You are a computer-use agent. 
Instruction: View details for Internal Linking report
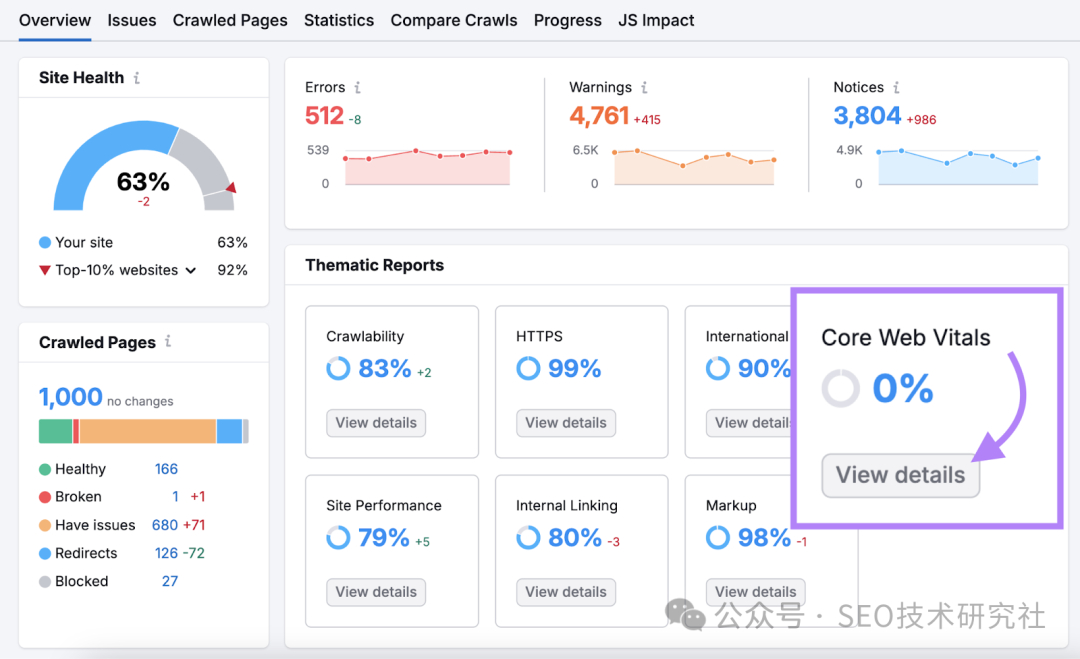tap(566, 592)
